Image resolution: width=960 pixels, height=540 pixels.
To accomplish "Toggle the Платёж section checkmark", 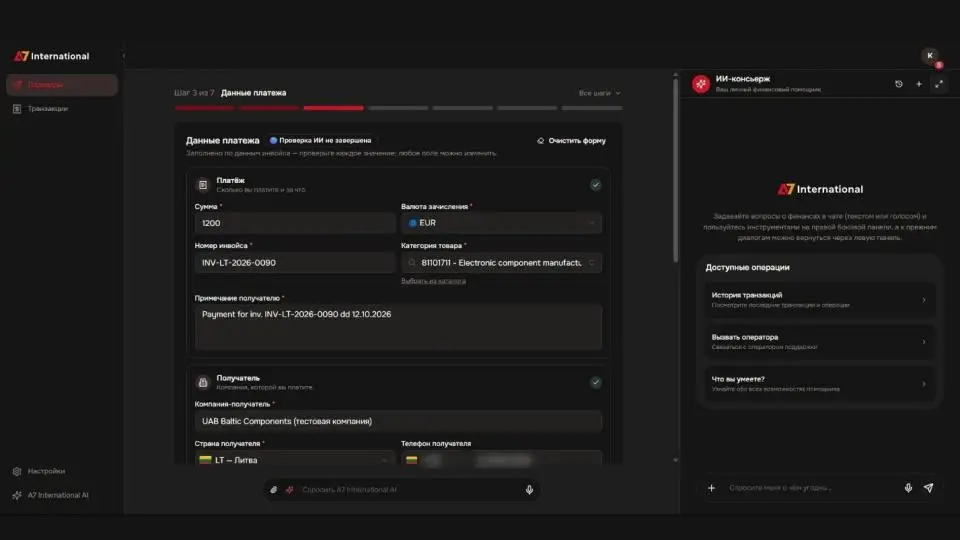I will (x=595, y=185).
